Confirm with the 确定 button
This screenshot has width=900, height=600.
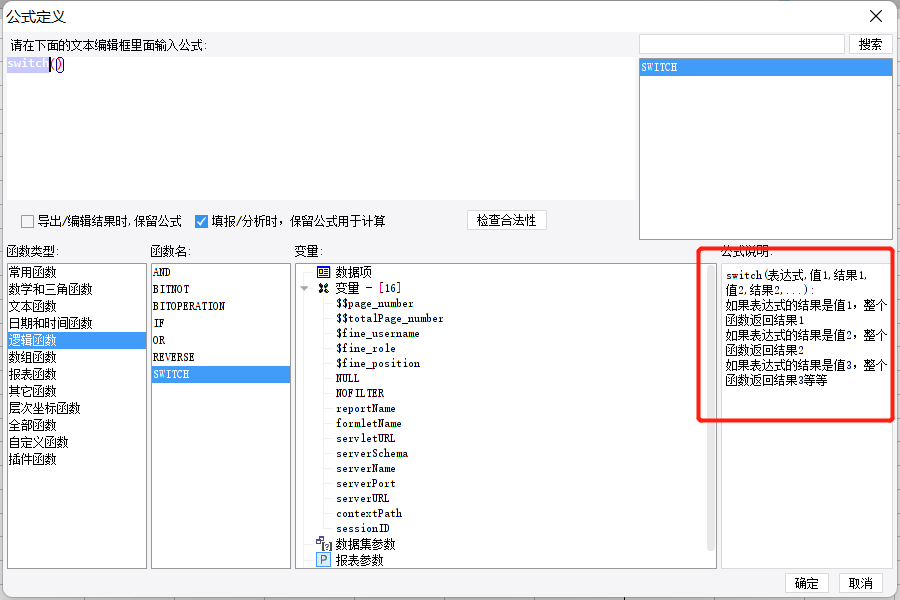click(x=806, y=583)
